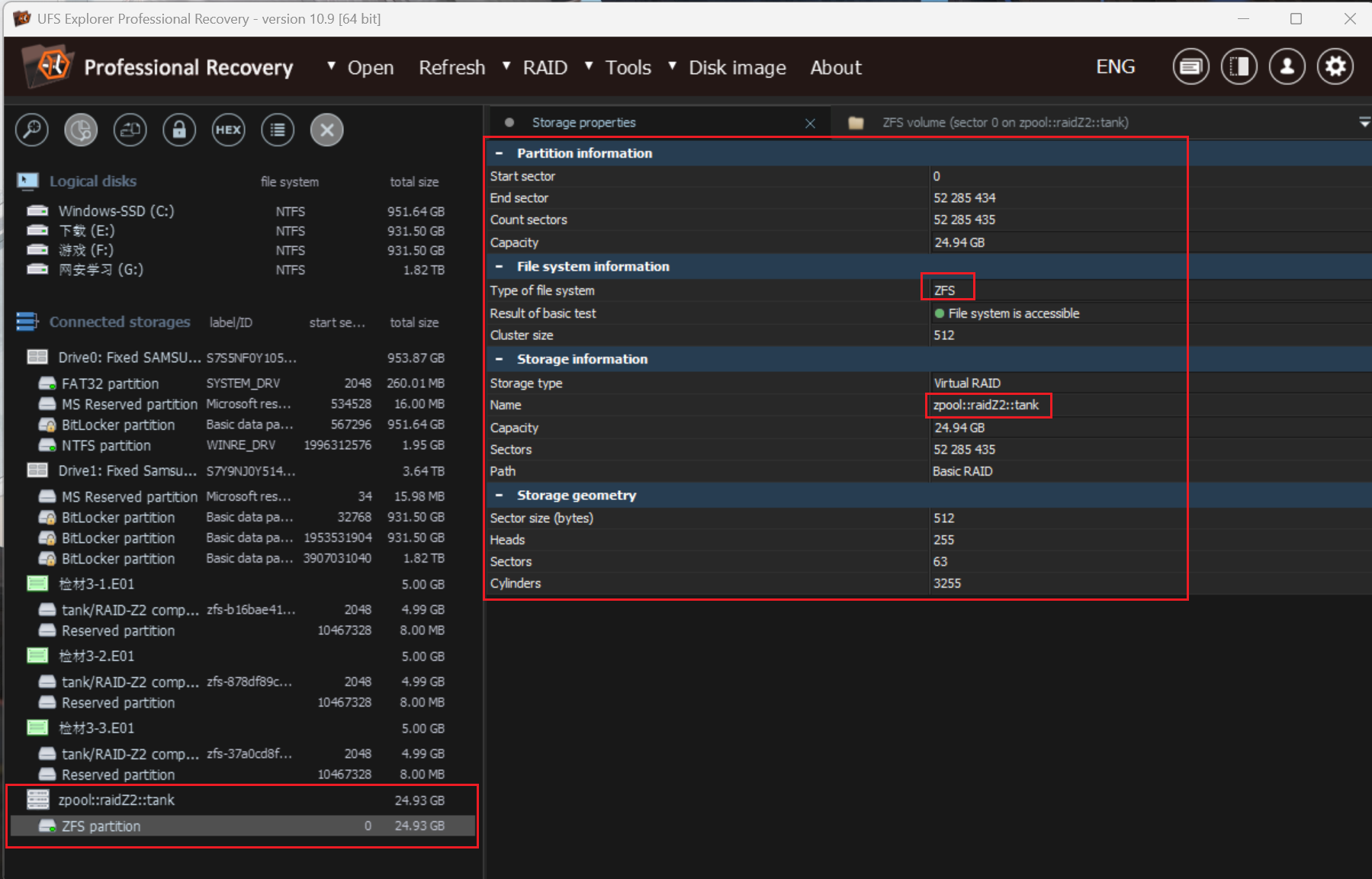Toggle the split panel layout icon

click(1239, 67)
